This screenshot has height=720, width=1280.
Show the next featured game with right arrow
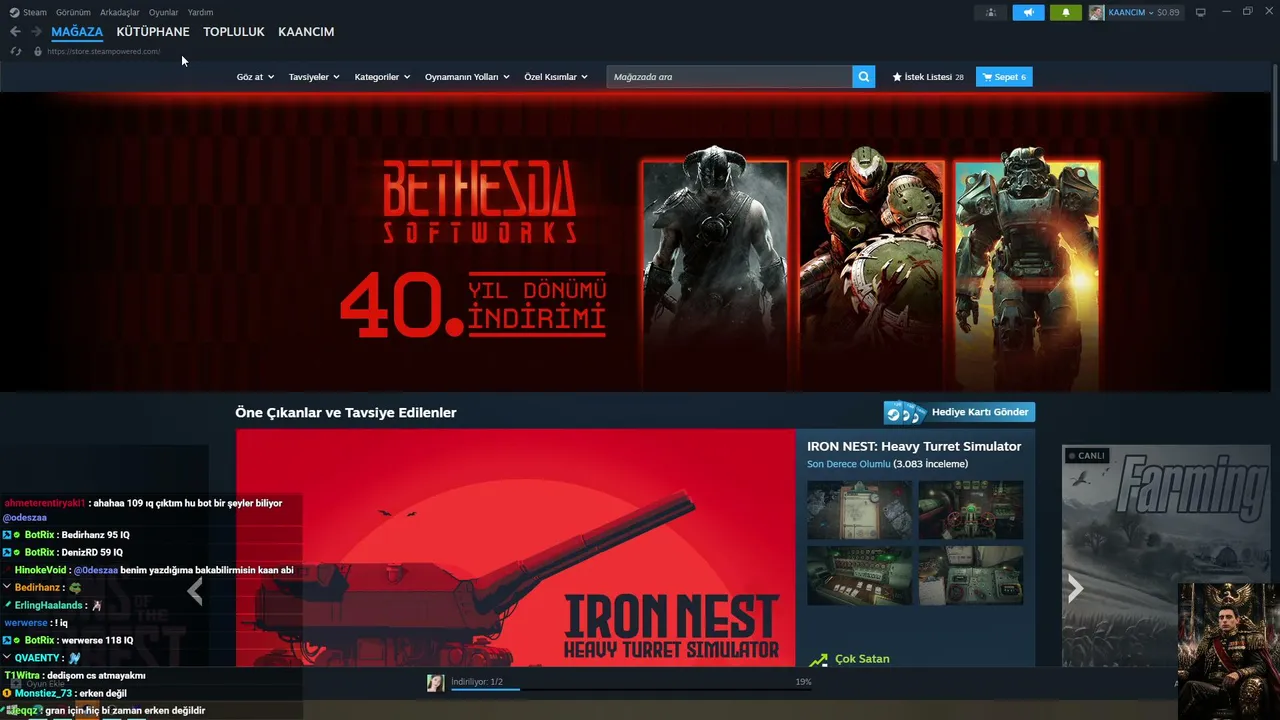click(x=1076, y=588)
